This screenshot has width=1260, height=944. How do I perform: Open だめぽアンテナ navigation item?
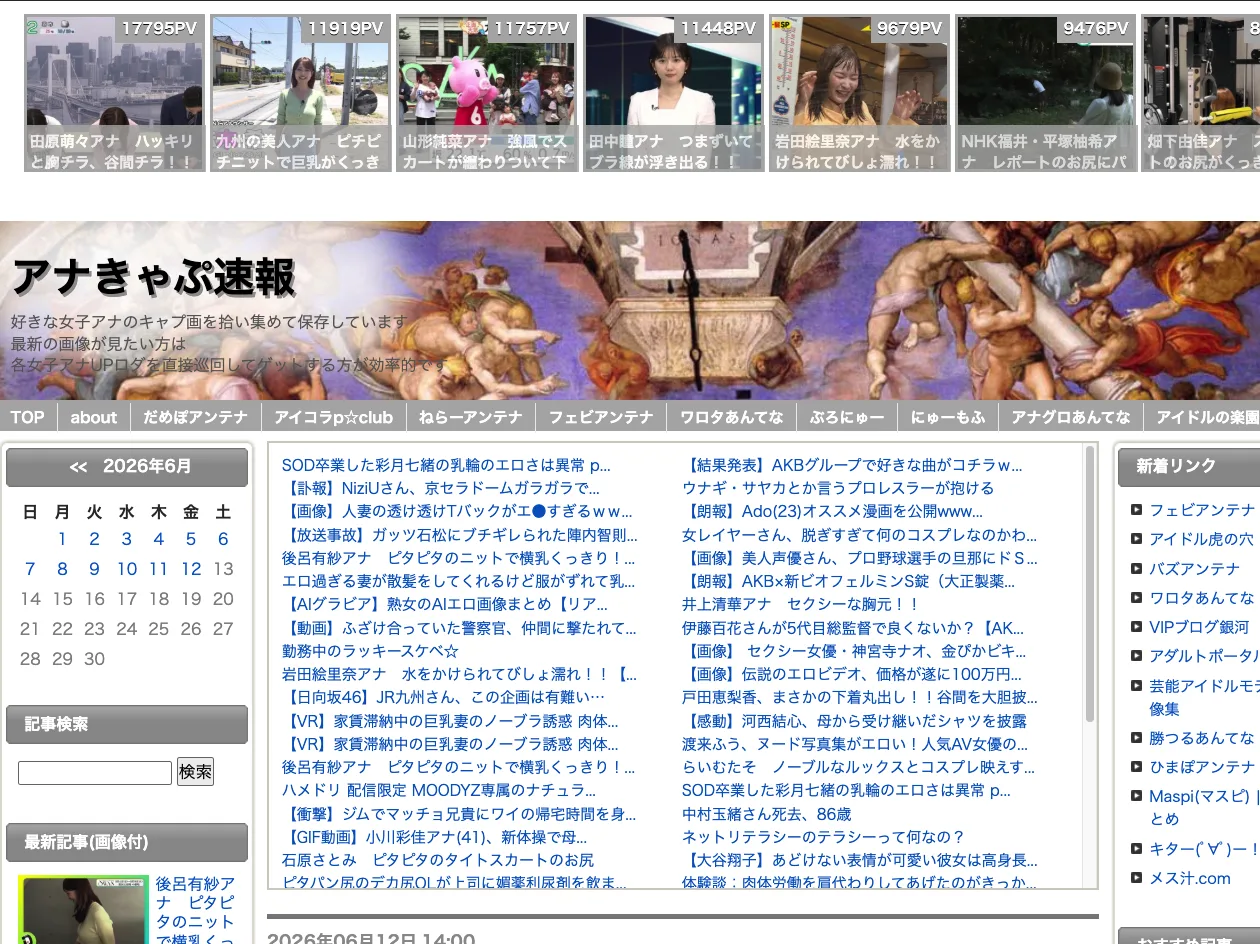point(196,417)
